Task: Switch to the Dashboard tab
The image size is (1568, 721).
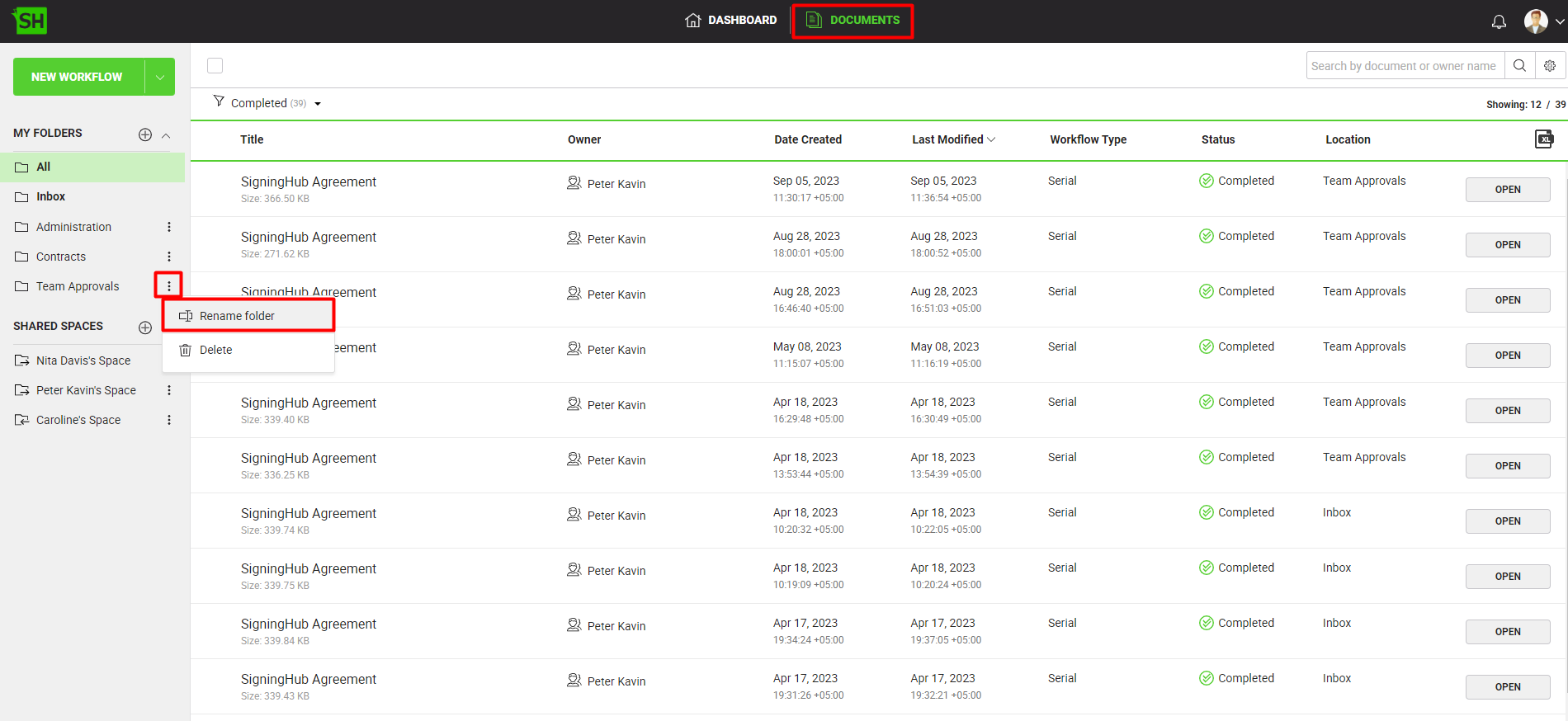Action: (731, 20)
